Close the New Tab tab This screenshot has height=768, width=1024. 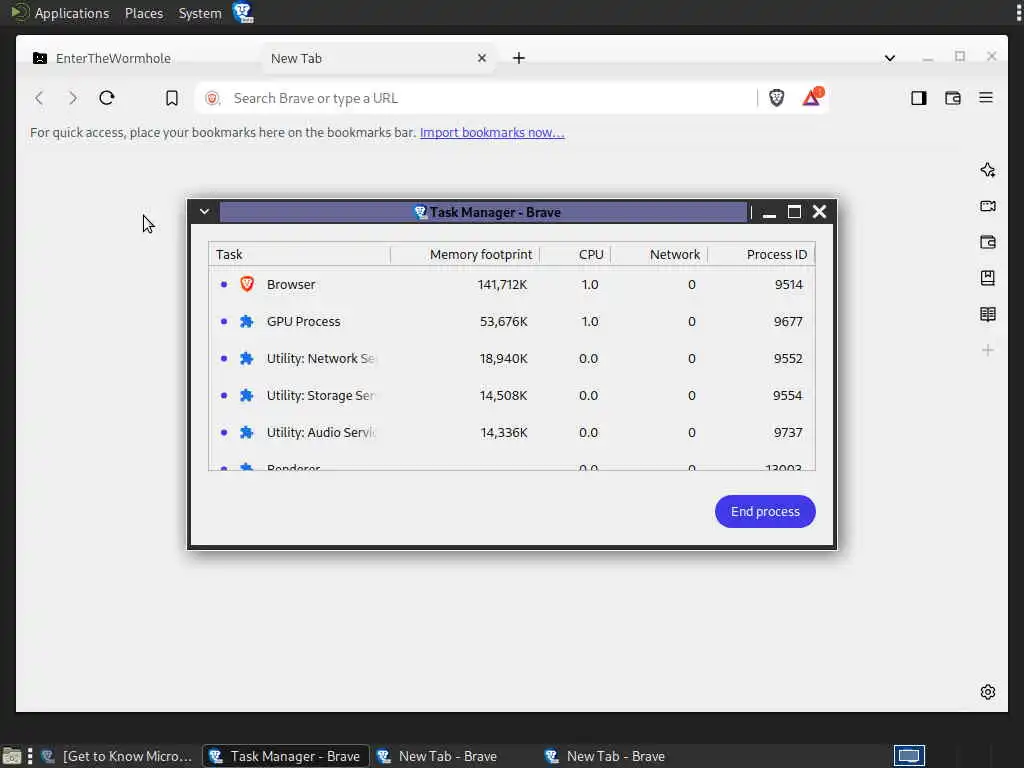482,58
